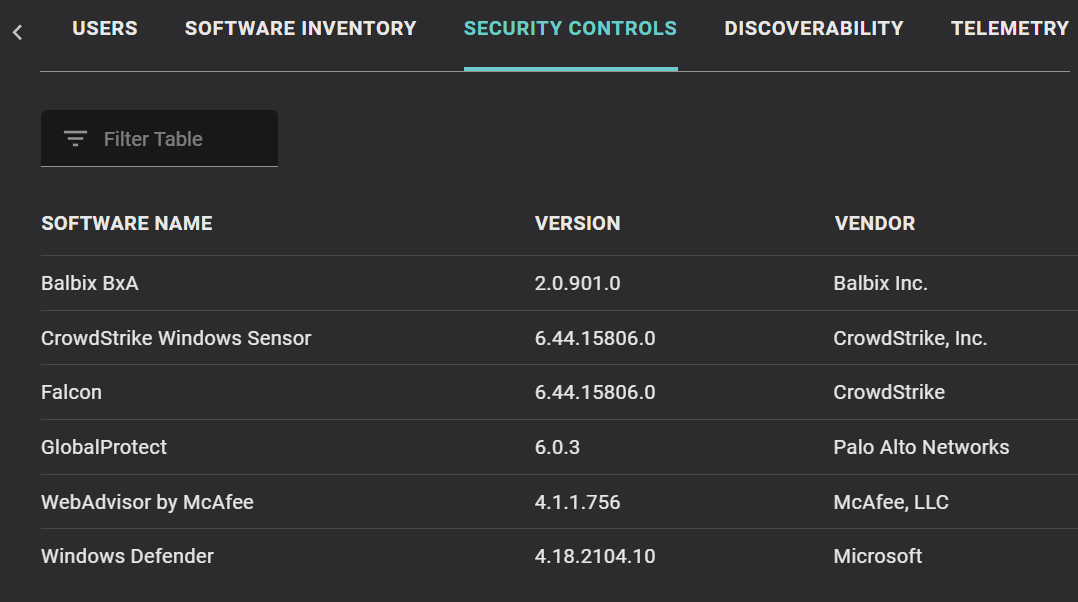Sort by the Version column header
This screenshot has width=1078, height=602.
point(578,223)
